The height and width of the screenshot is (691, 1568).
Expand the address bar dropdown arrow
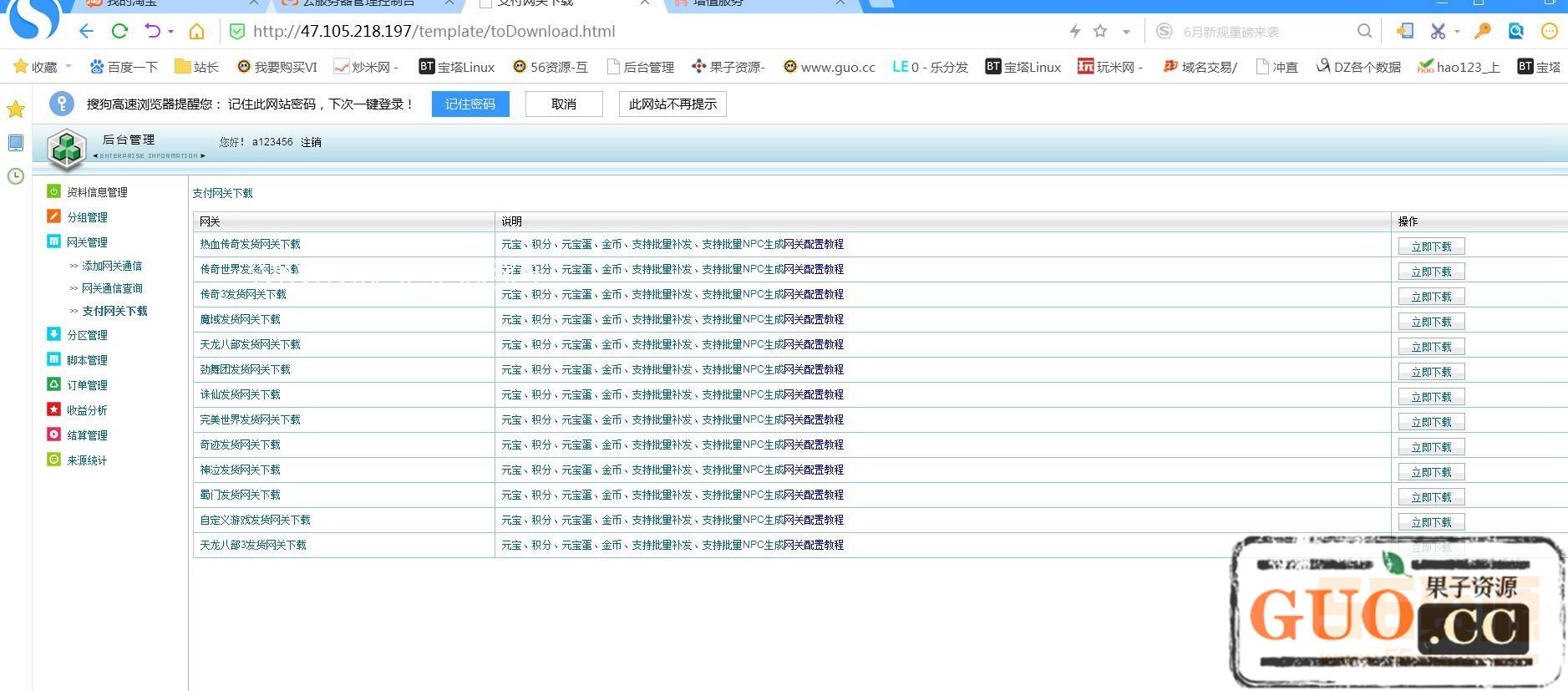tap(1126, 32)
